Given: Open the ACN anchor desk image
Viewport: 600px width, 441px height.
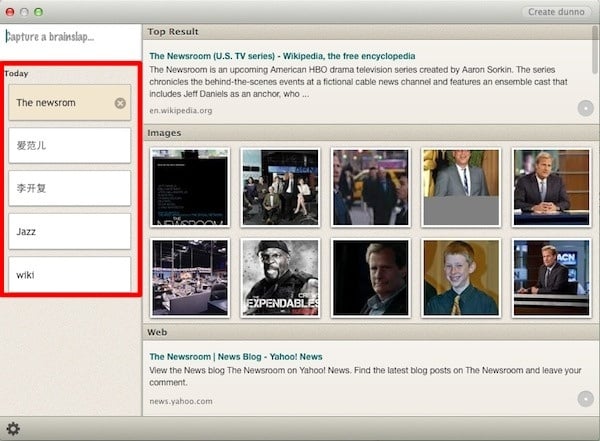Looking at the screenshot, I should (550, 277).
